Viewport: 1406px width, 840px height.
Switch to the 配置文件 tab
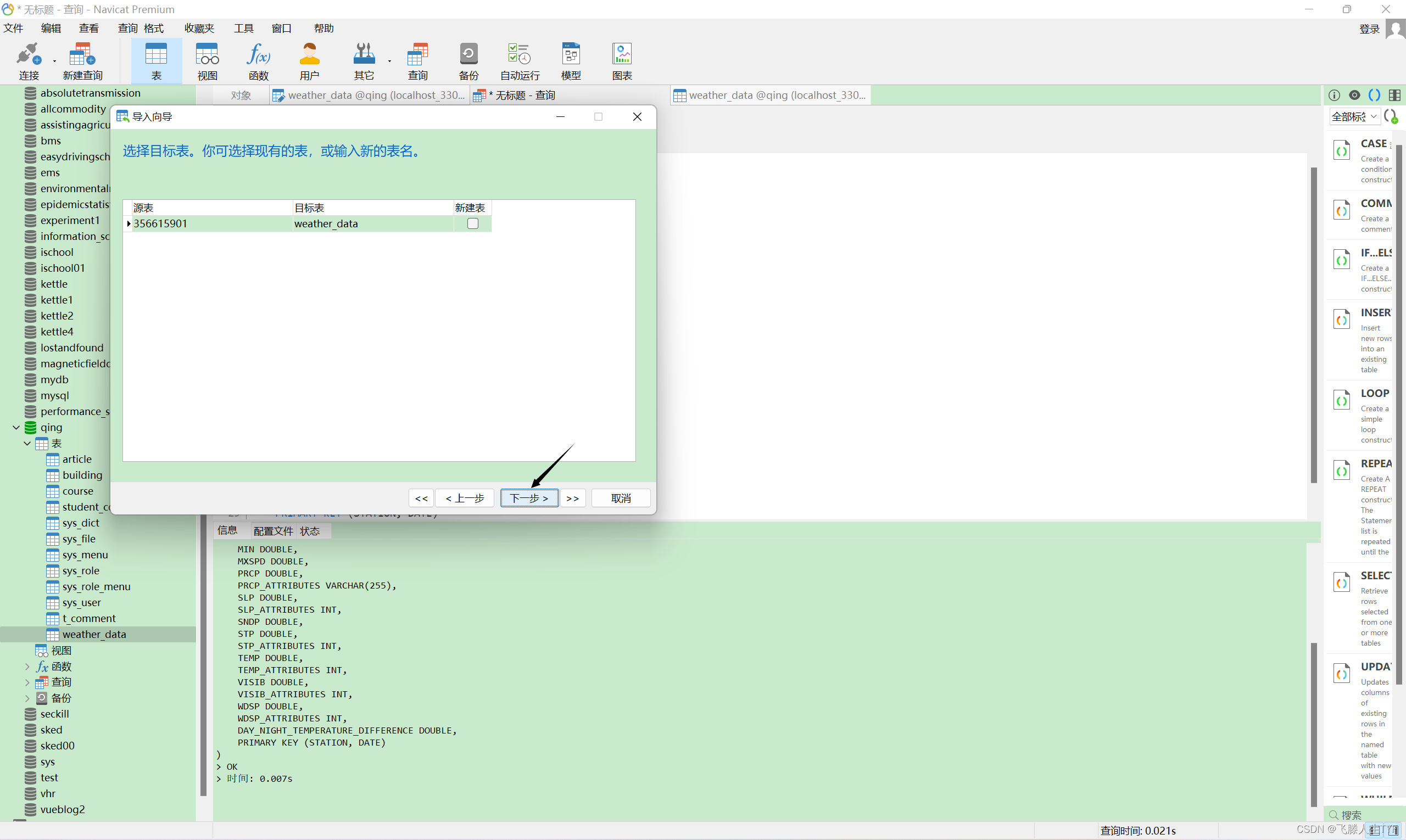tap(273, 531)
